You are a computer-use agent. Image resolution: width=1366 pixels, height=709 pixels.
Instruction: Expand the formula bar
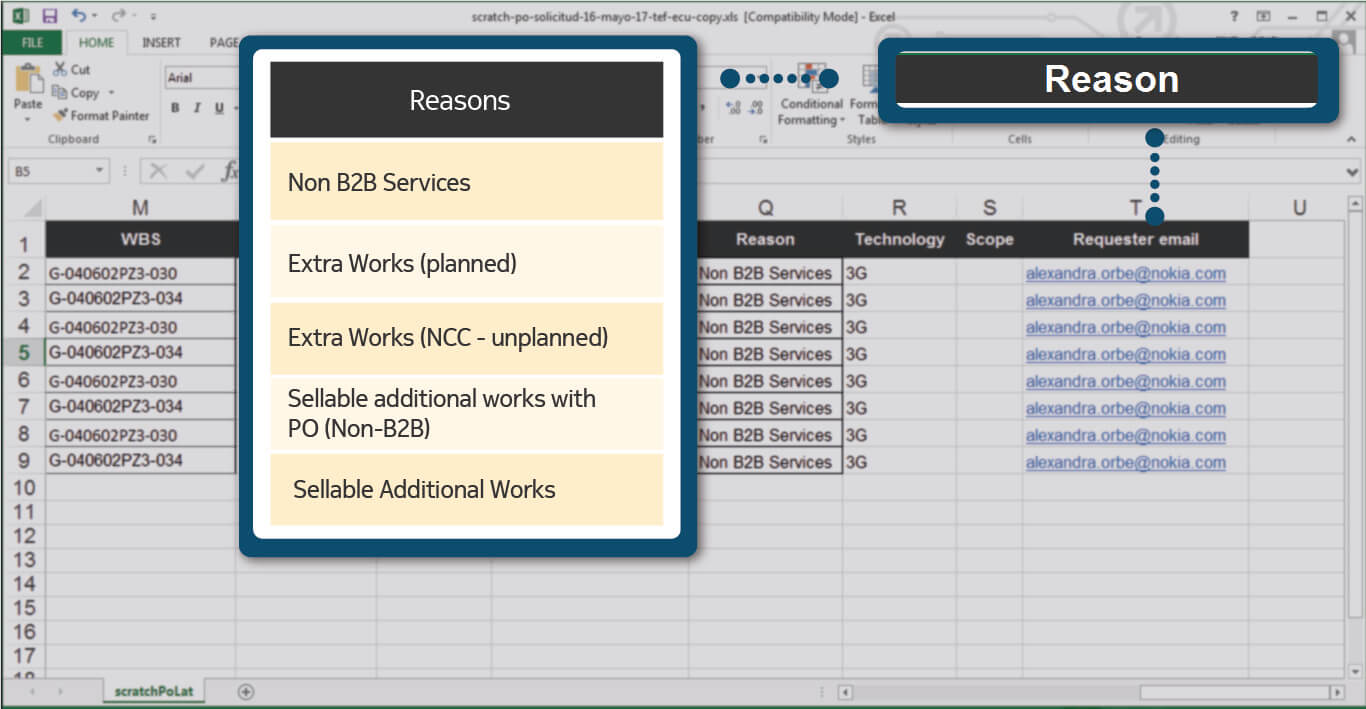(1354, 171)
